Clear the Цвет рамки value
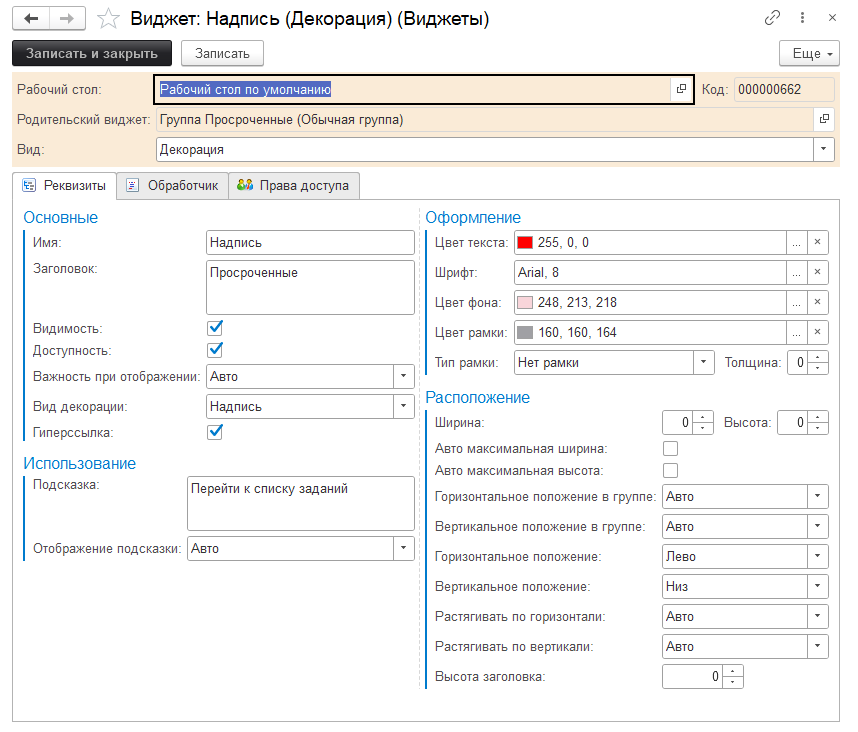Image resolution: width=858 pixels, height=732 pixels. tap(817, 333)
